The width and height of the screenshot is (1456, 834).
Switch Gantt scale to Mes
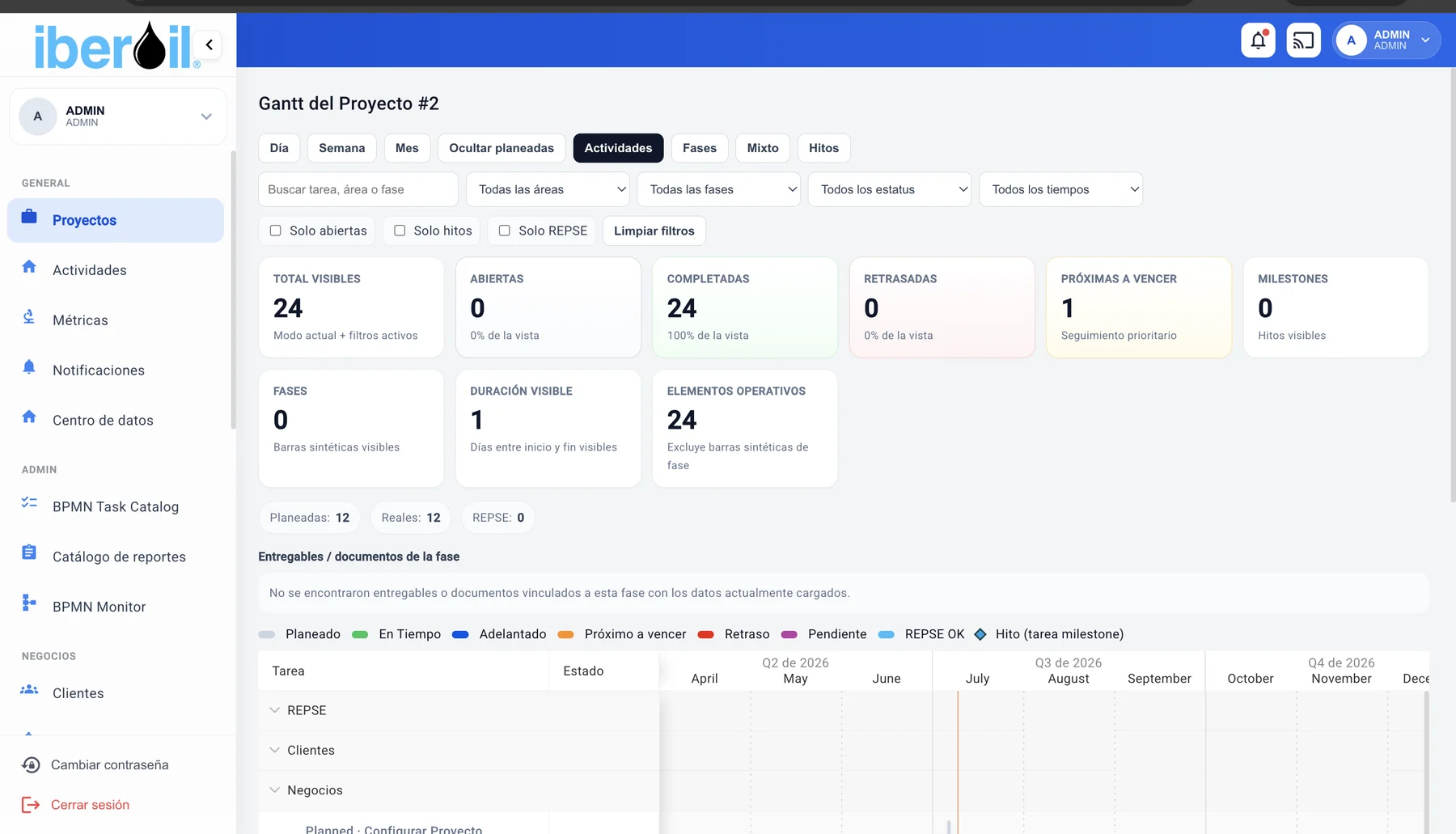[407, 148]
